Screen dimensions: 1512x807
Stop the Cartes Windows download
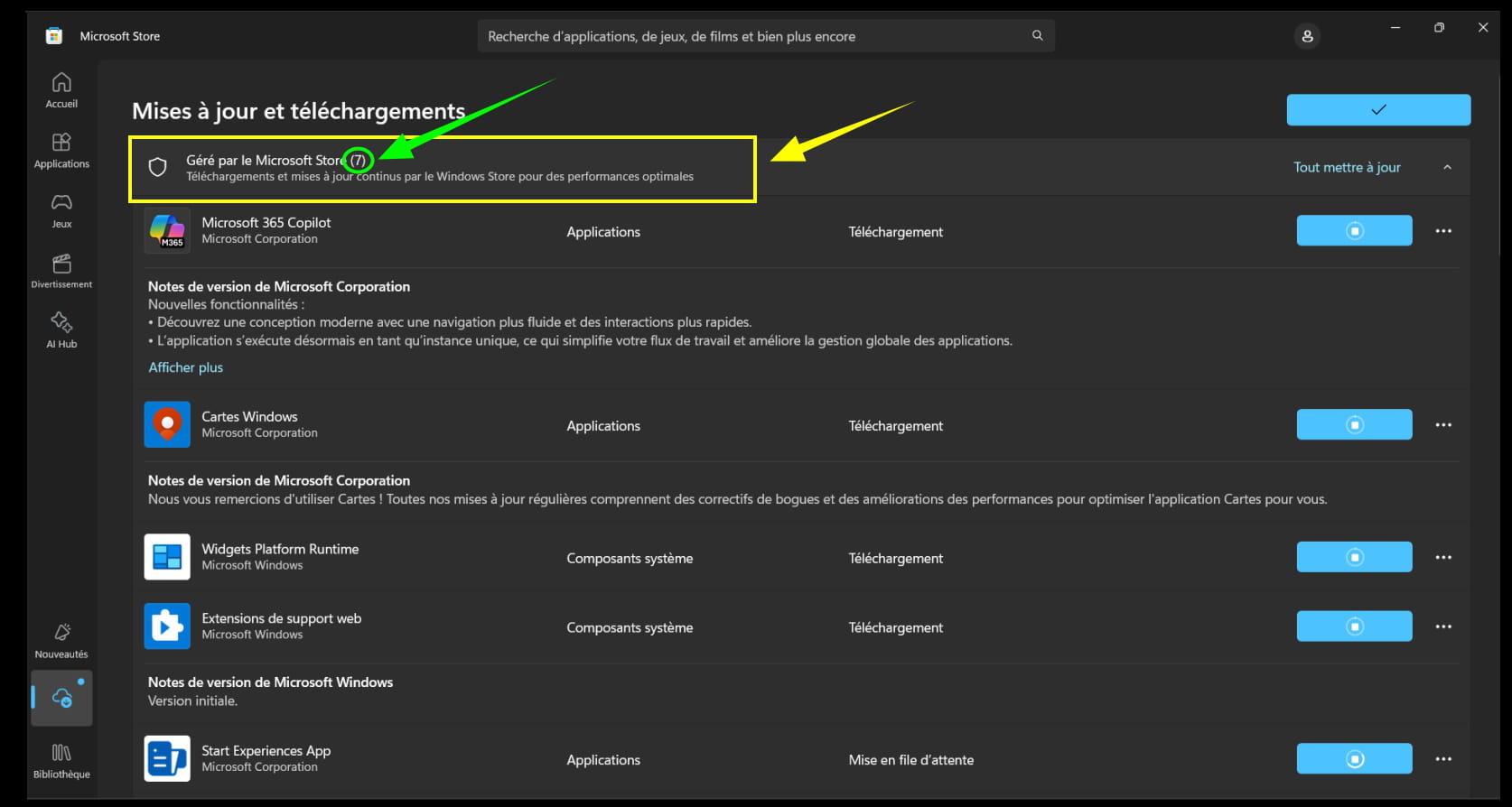click(x=1354, y=425)
